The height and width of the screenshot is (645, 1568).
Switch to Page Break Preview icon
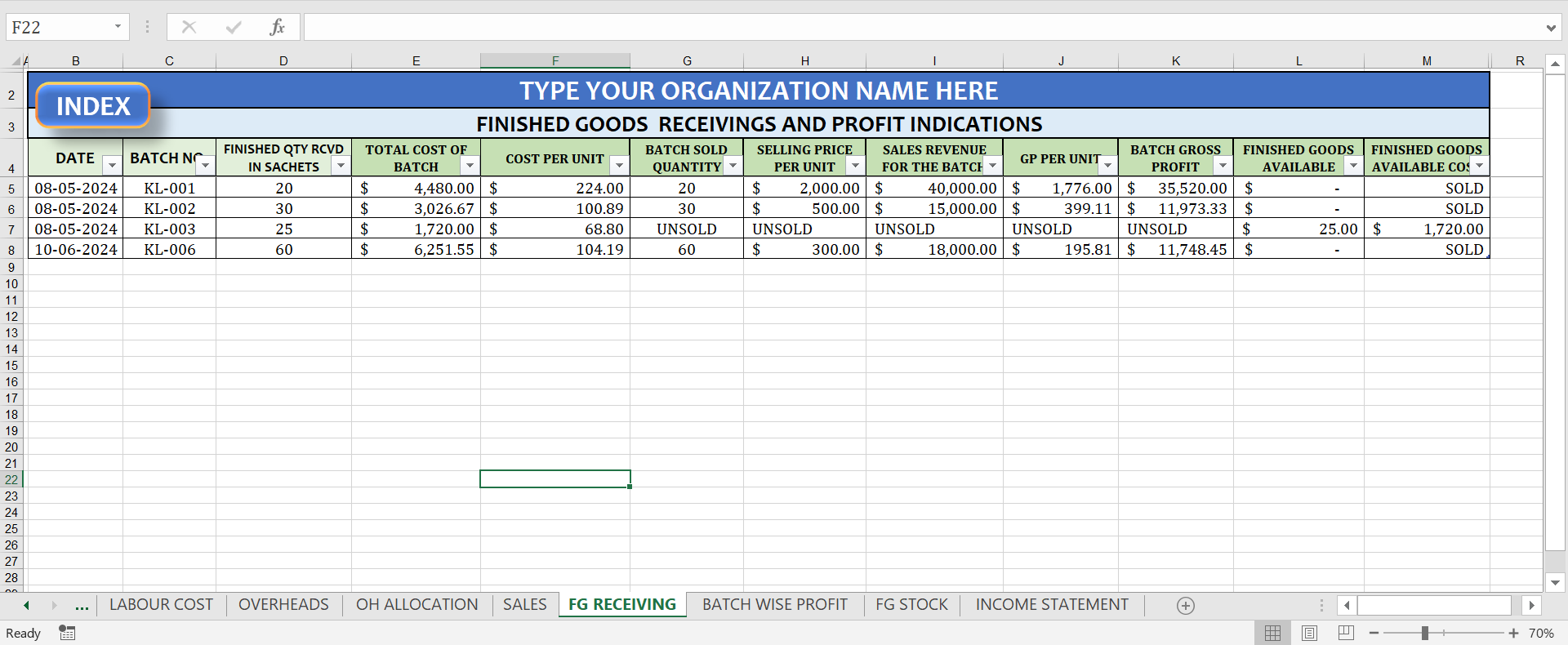pyautogui.click(x=1346, y=633)
